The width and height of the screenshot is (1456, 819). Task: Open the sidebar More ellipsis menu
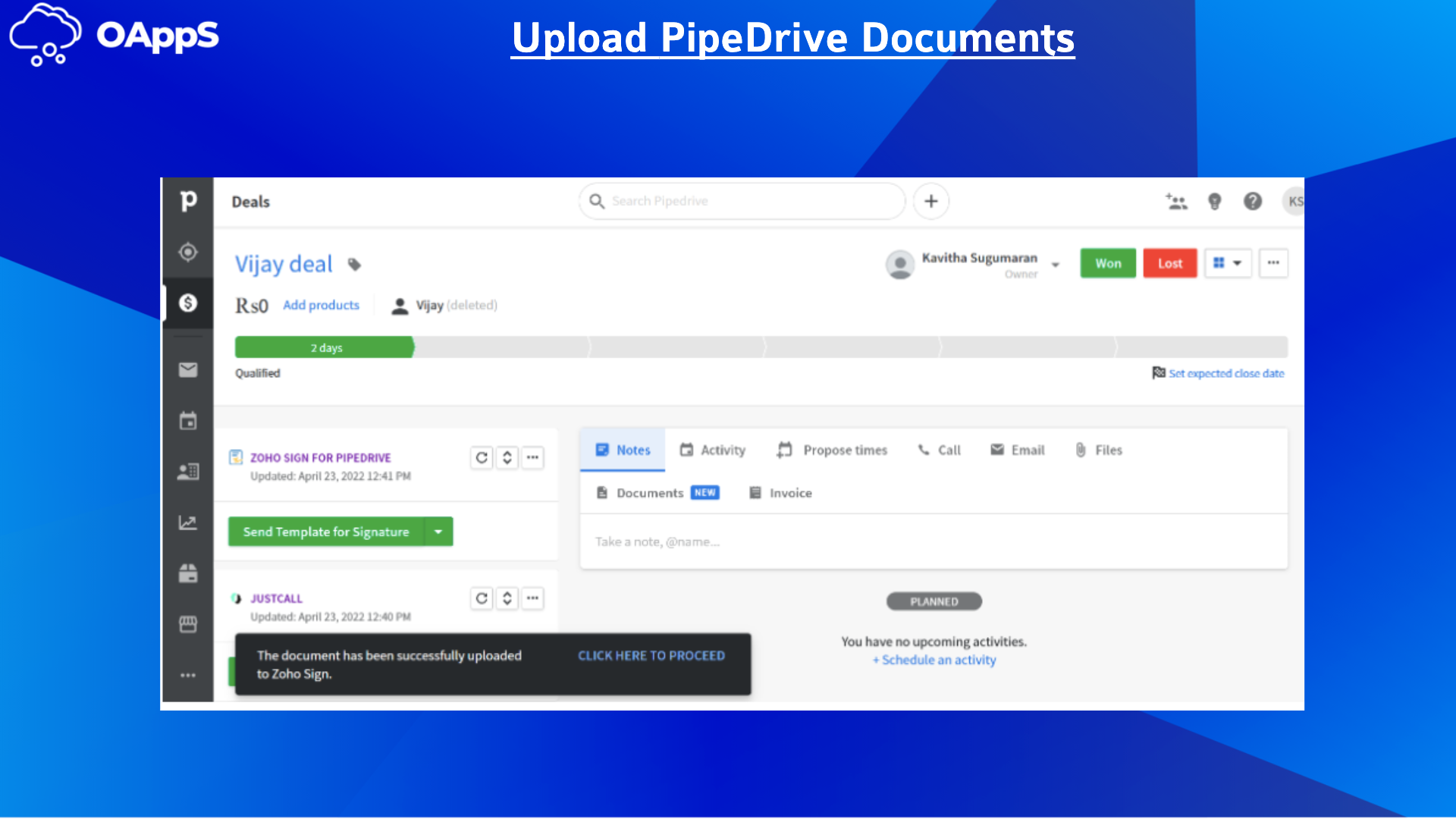188,675
